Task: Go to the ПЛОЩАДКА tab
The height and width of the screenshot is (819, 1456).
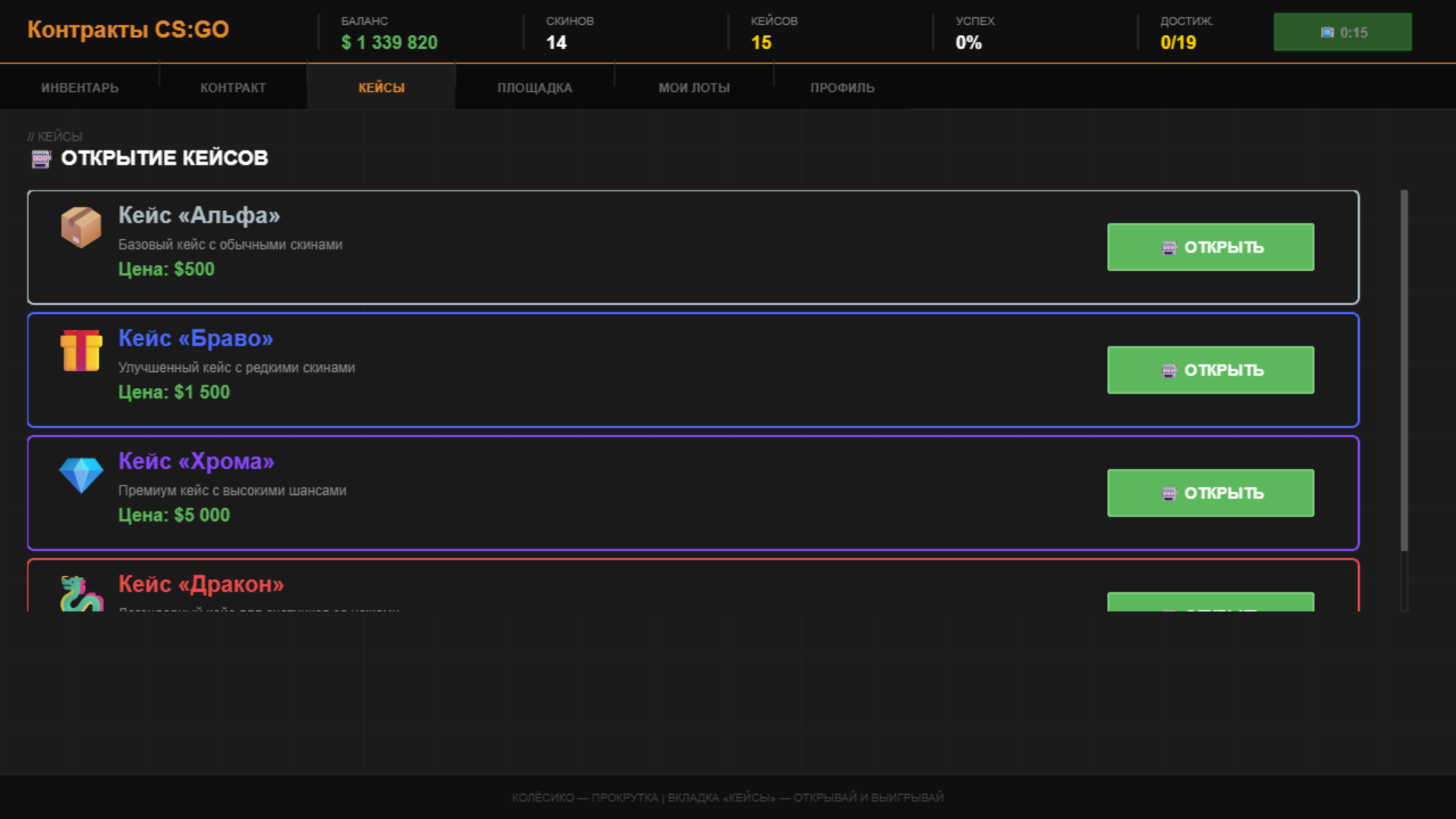Action: pyautogui.click(x=535, y=88)
